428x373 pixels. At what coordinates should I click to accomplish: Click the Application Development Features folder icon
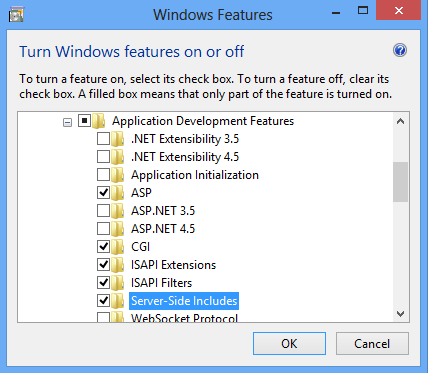click(98, 121)
